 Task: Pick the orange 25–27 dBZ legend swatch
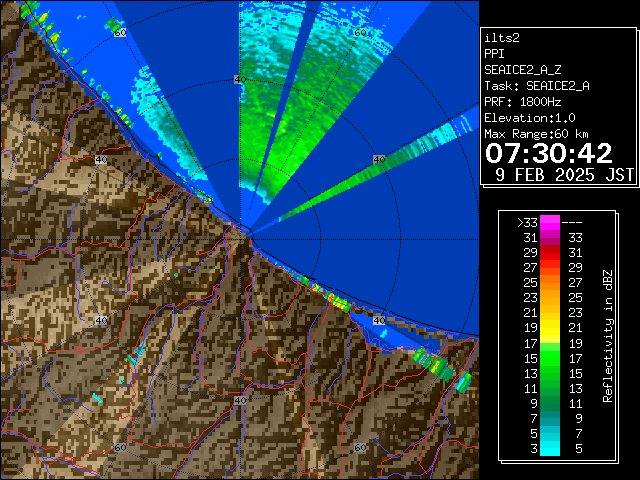tap(550, 283)
